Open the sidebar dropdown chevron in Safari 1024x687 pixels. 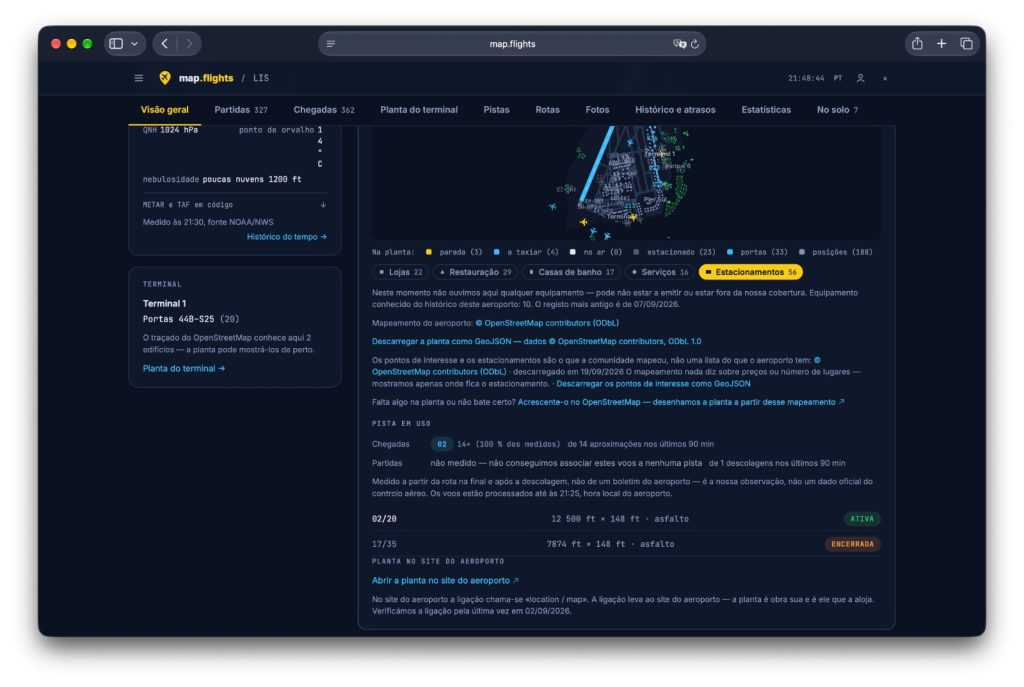click(x=135, y=44)
